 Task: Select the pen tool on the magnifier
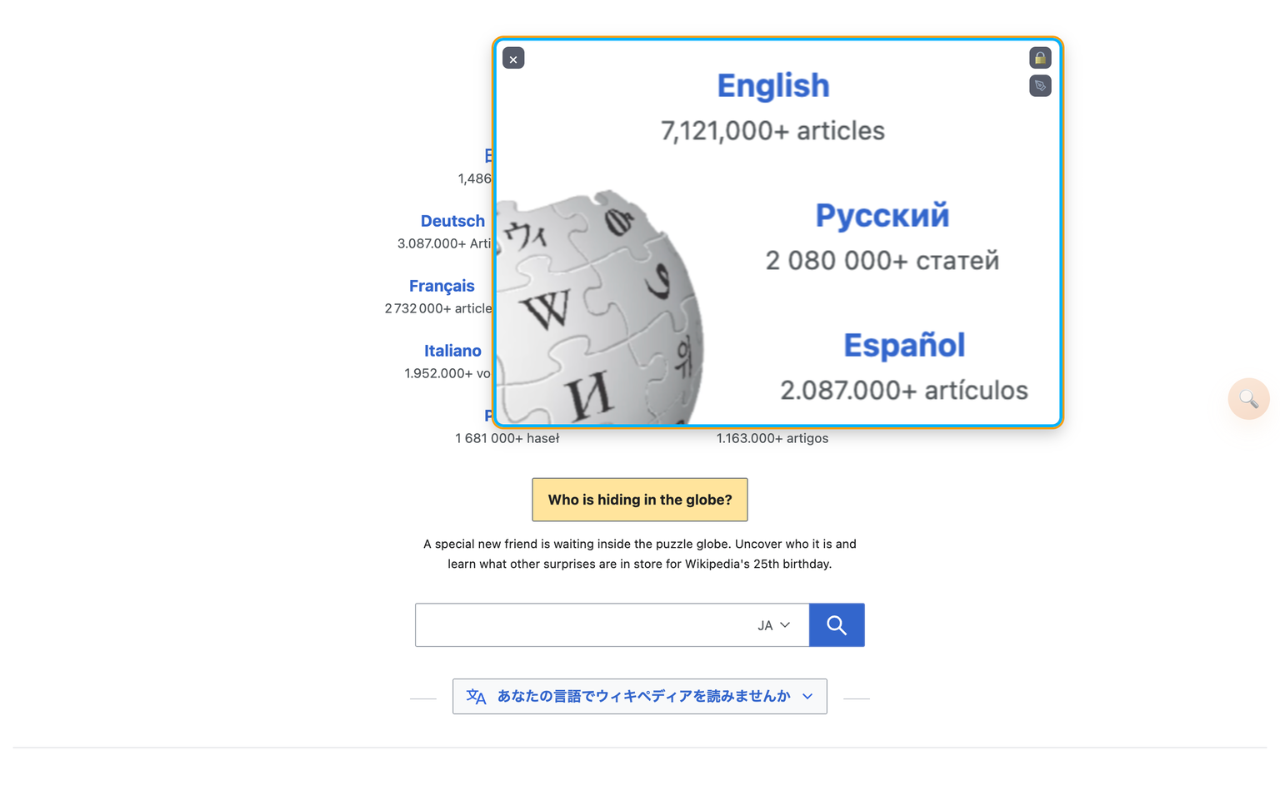tap(1040, 86)
